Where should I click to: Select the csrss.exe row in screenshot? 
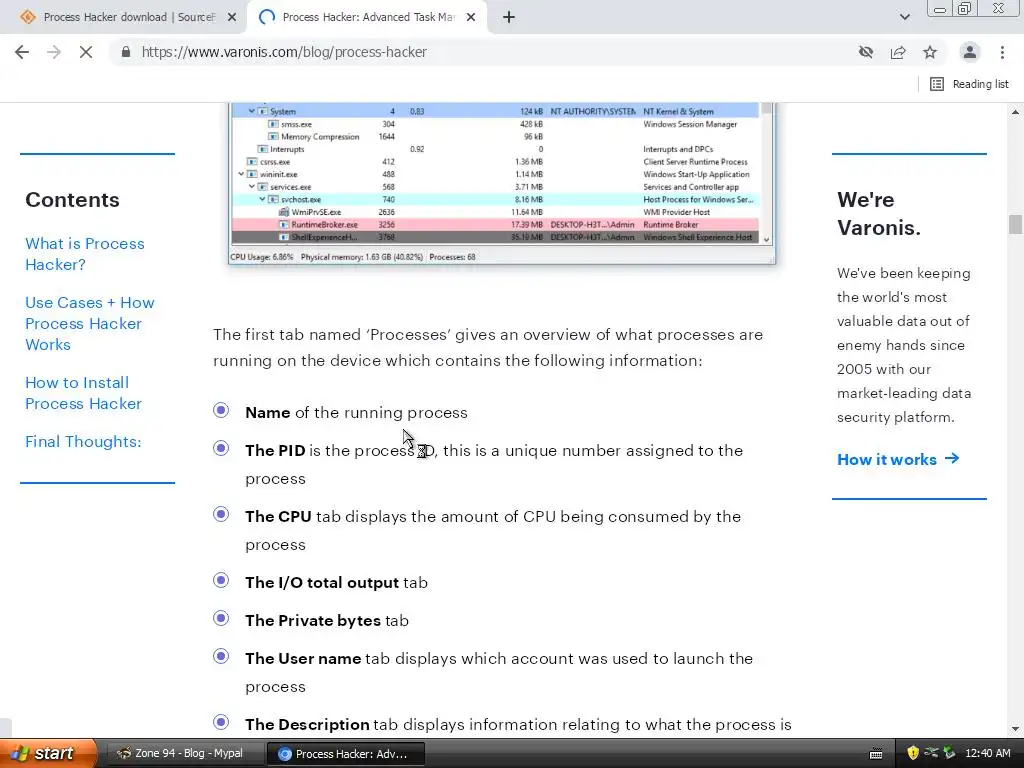[495, 162]
